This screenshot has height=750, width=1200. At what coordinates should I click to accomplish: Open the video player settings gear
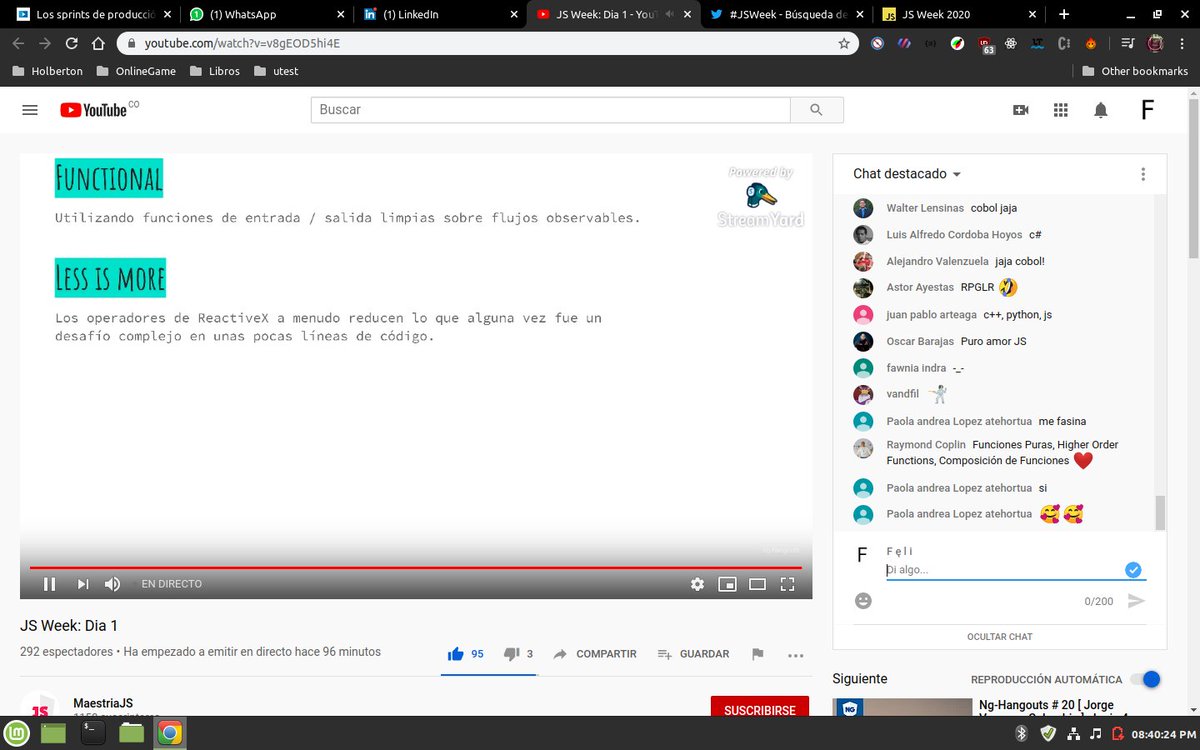697,584
